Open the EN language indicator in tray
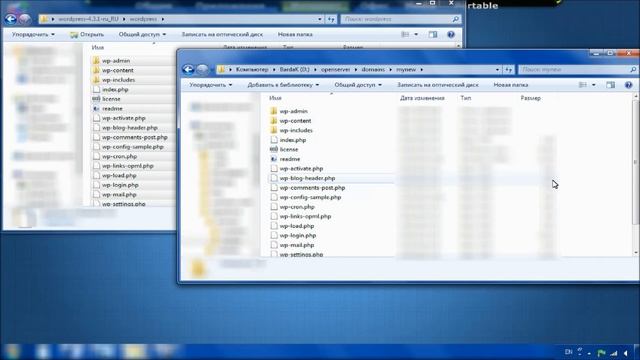Image resolution: width=640 pixels, height=360 pixels. [x=568, y=352]
